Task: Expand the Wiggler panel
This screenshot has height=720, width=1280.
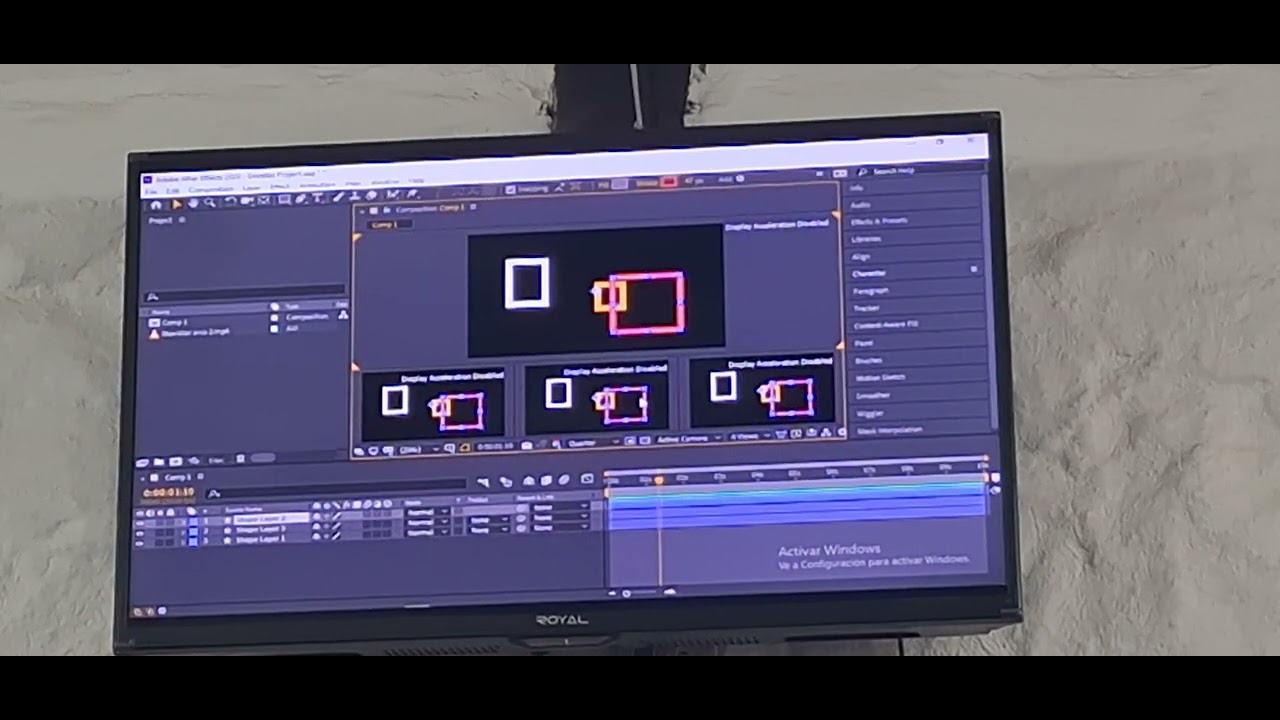Action: point(870,413)
